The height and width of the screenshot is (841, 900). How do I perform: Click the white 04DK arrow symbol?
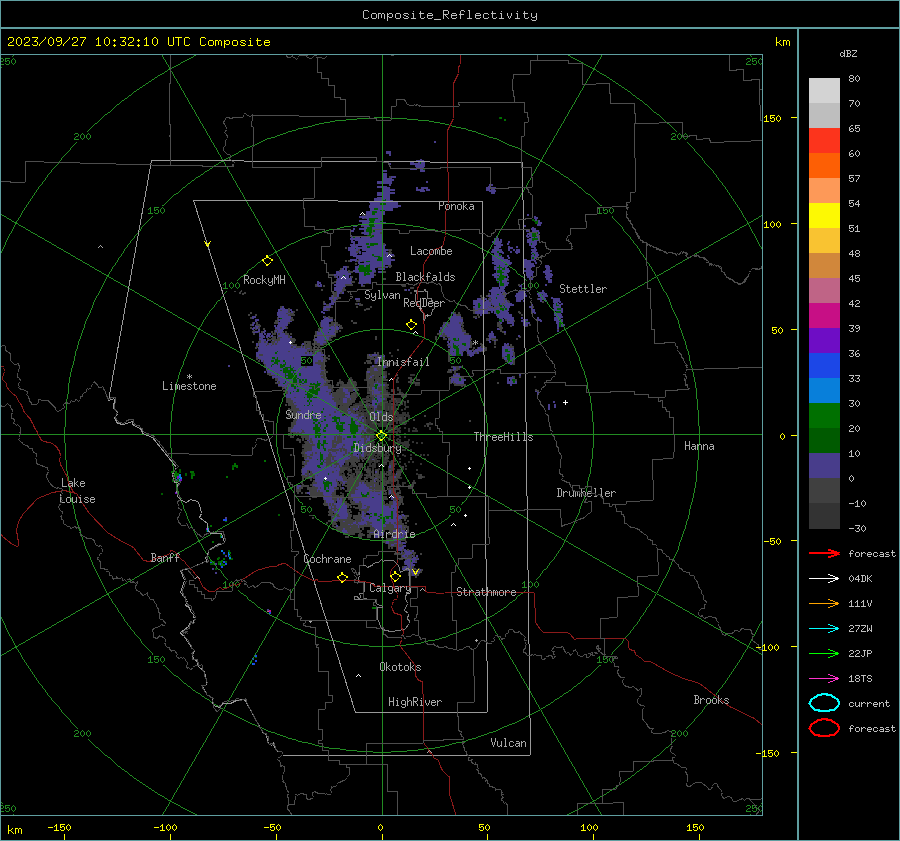[824, 578]
